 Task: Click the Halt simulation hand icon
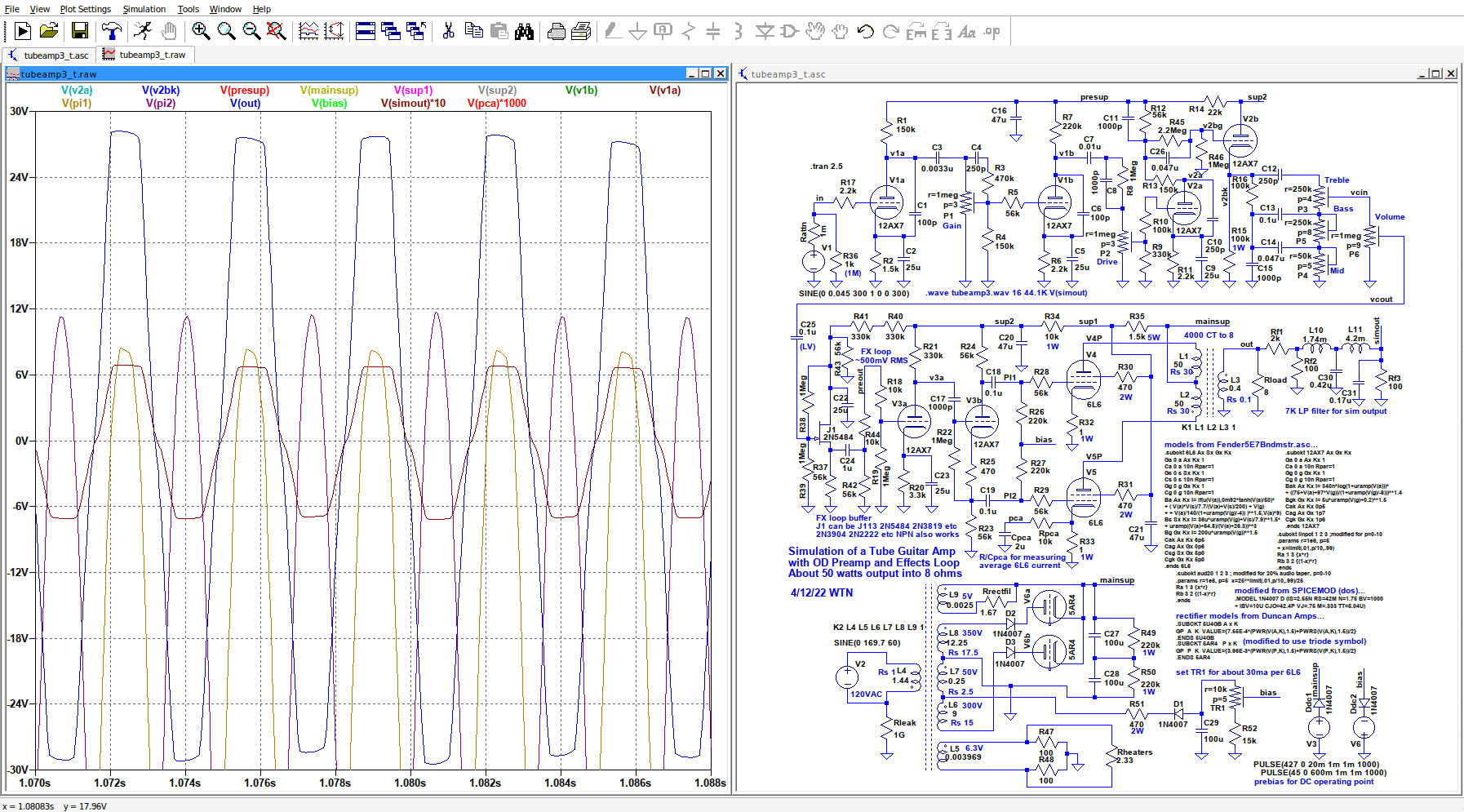click(x=169, y=31)
